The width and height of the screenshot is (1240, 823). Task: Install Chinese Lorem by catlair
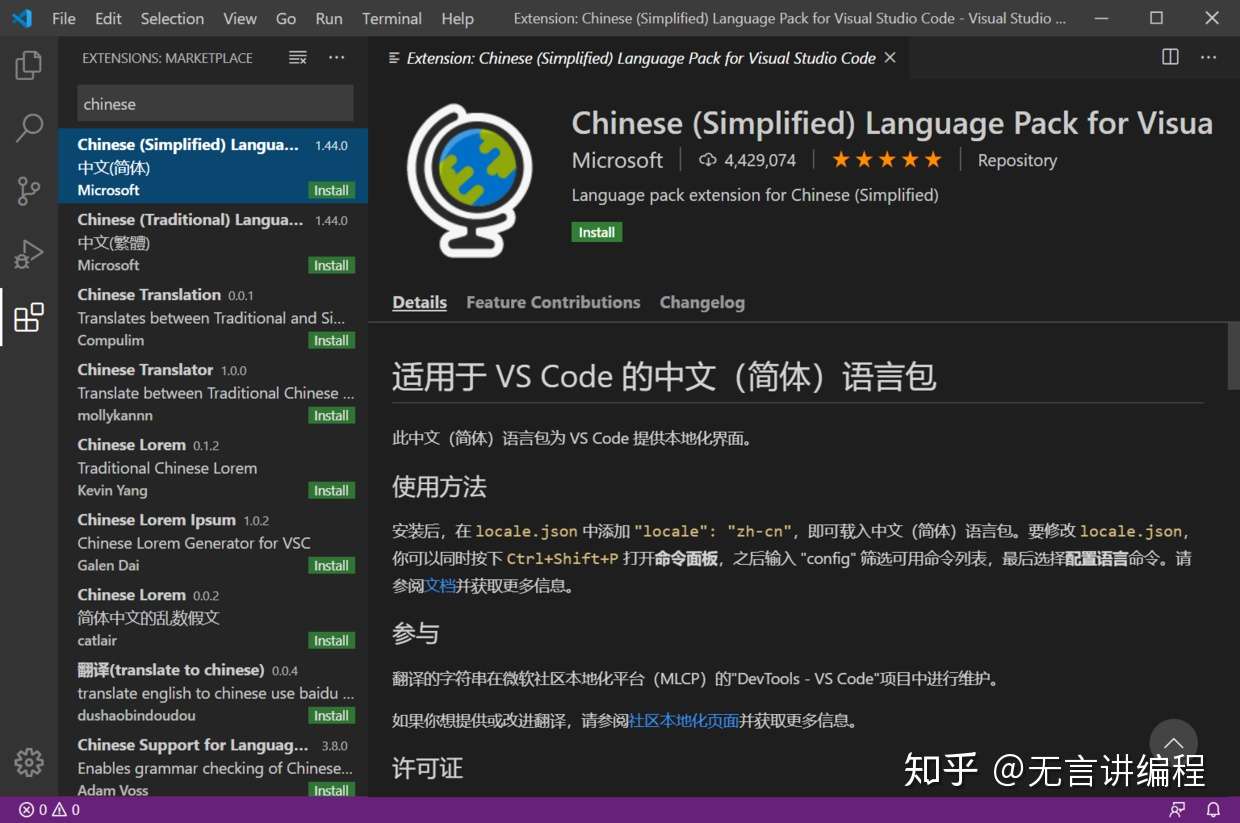pyautogui.click(x=331, y=640)
